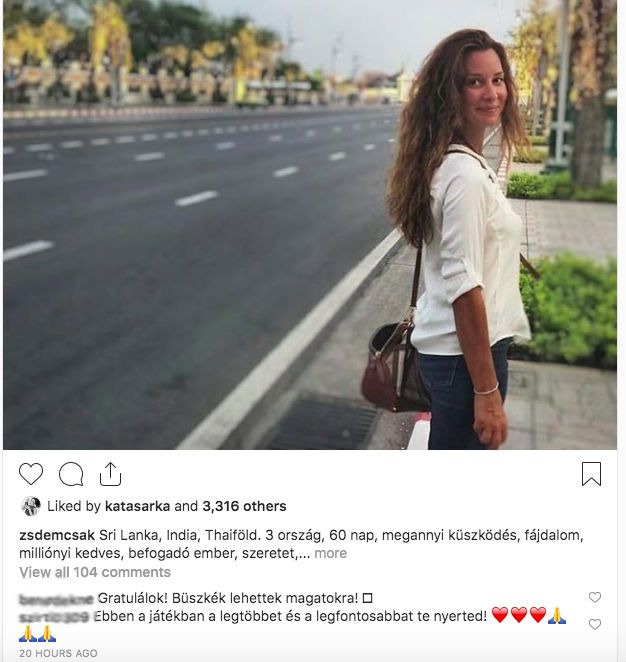Share the post using the share arrow icon
This screenshot has width=626, height=662.
[x=110, y=474]
